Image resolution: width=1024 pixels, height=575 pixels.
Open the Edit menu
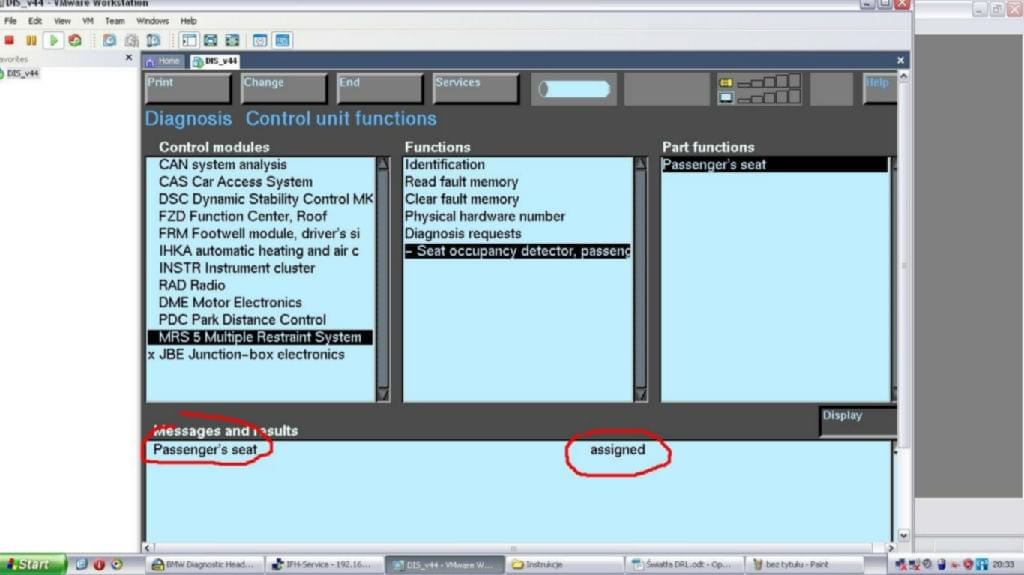[x=35, y=21]
